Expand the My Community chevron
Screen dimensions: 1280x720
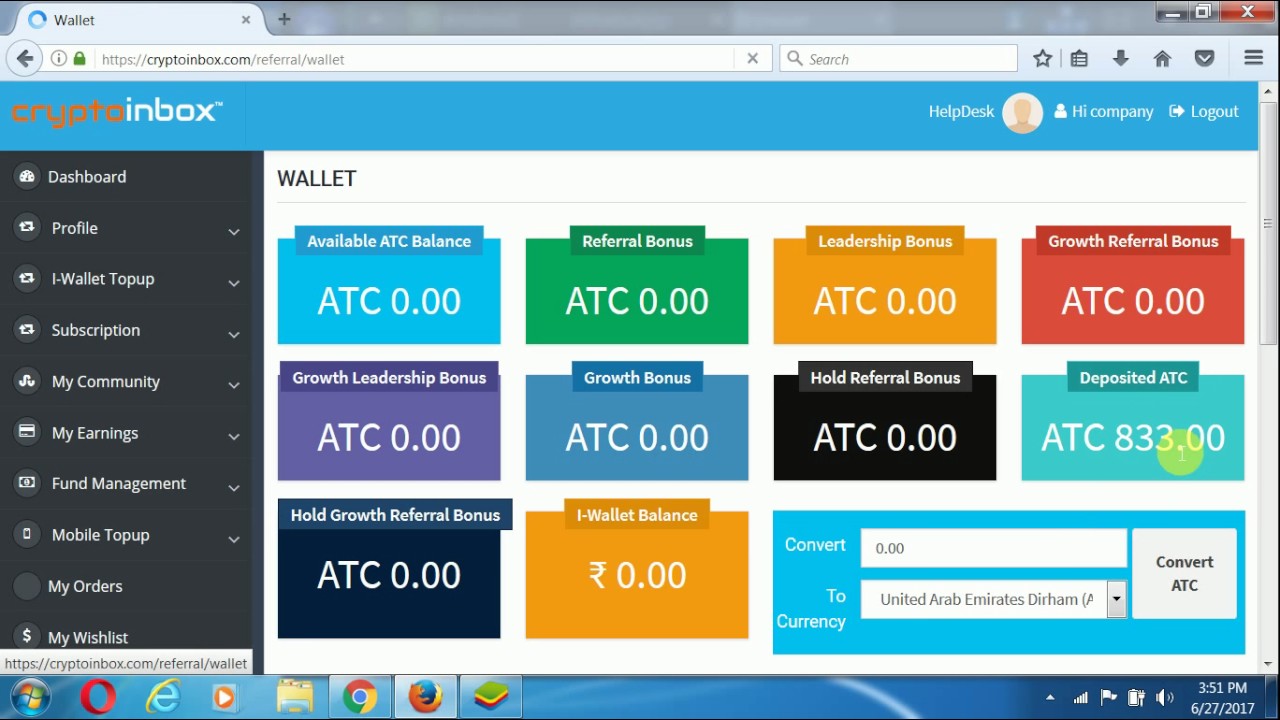pyautogui.click(x=233, y=385)
